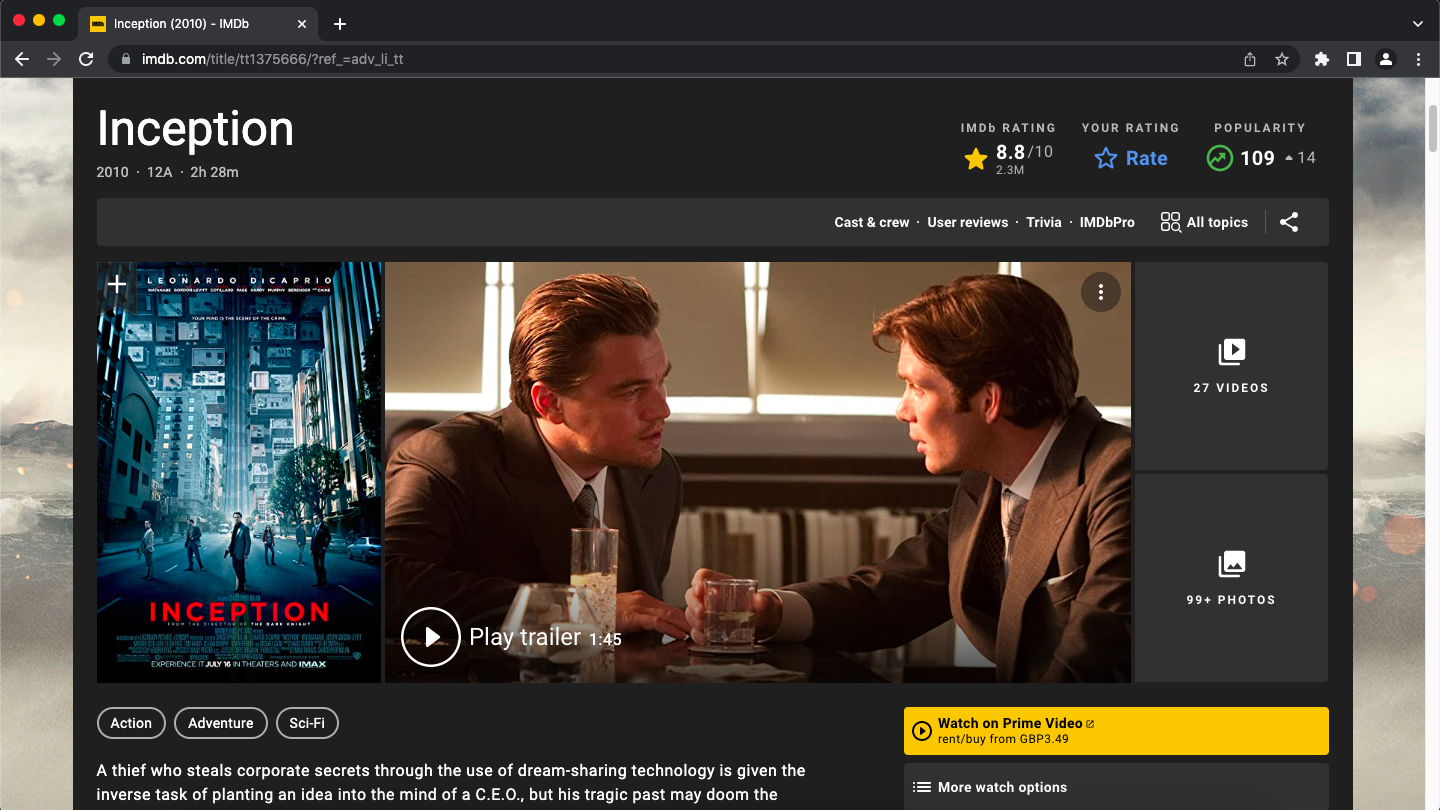Bookmark this page with the star icon
This screenshot has height=810, width=1440.
click(1282, 59)
